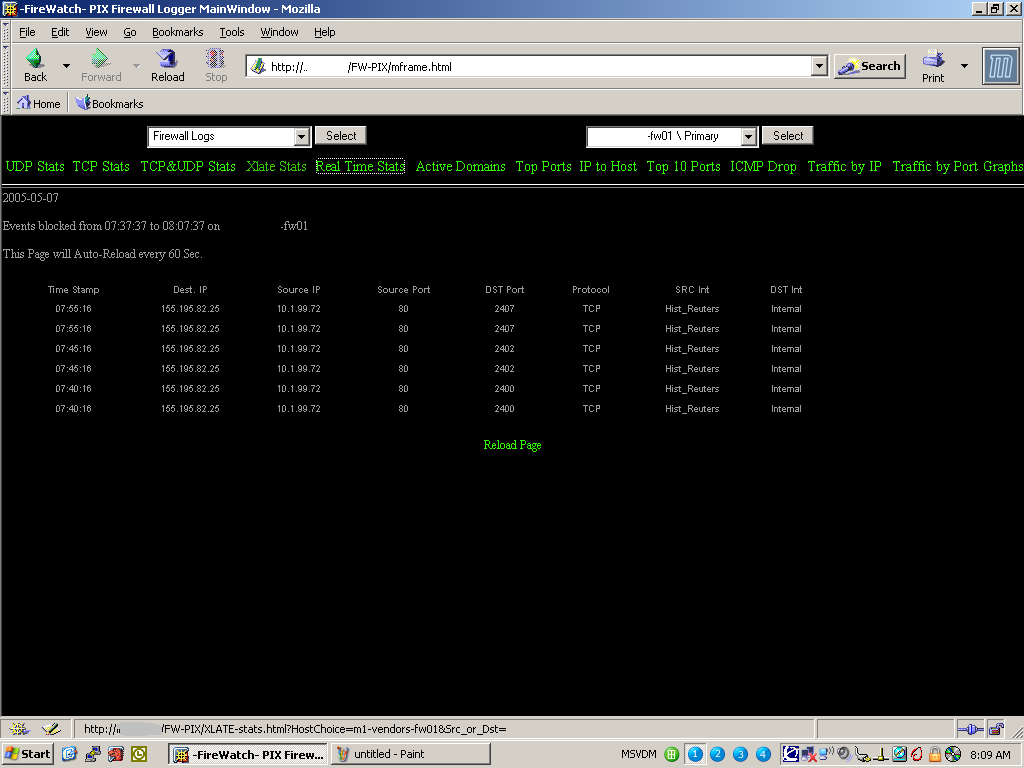Open the fw01 \ Primary dropdown
This screenshot has width=1024, height=768.
click(x=749, y=137)
